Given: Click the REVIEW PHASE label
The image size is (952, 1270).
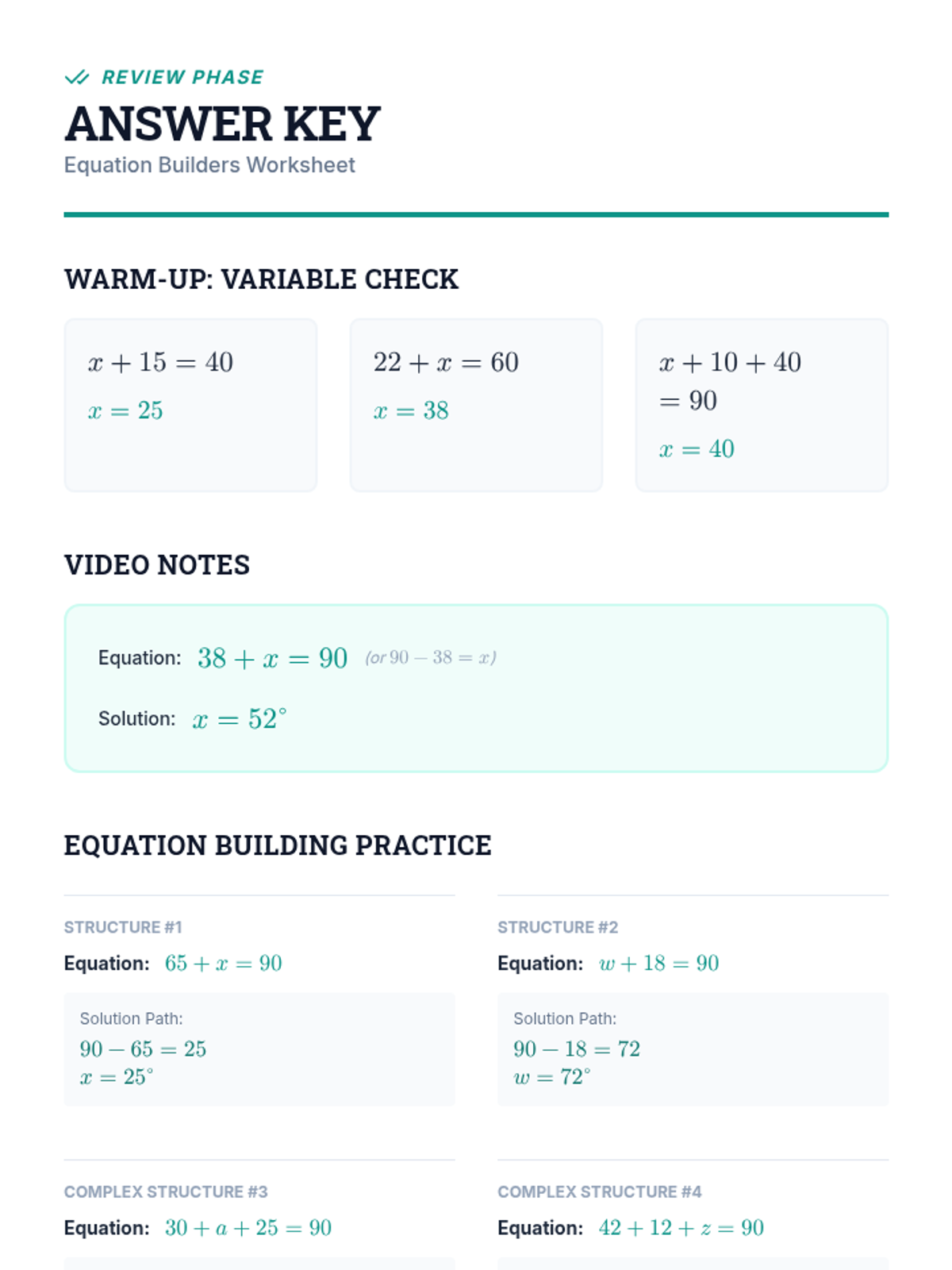Looking at the screenshot, I should click(182, 77).
